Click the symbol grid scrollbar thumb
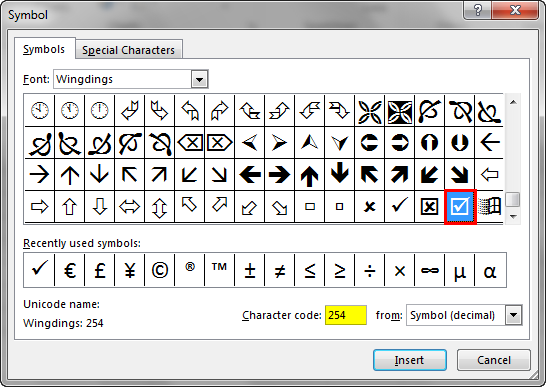This screenshot has width=546, height=387. coord(513,200)
